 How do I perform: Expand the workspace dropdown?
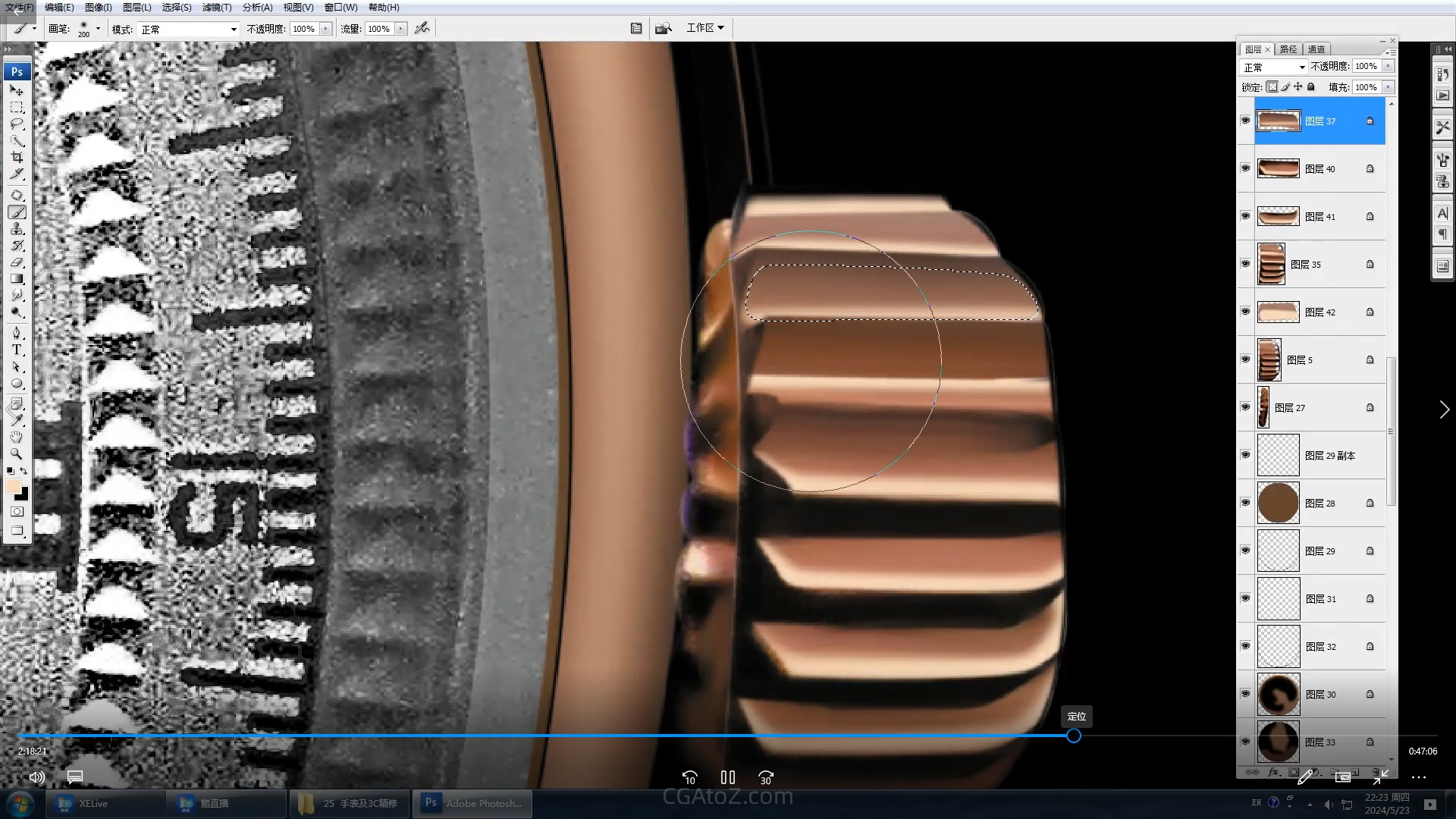click(705, 27)
